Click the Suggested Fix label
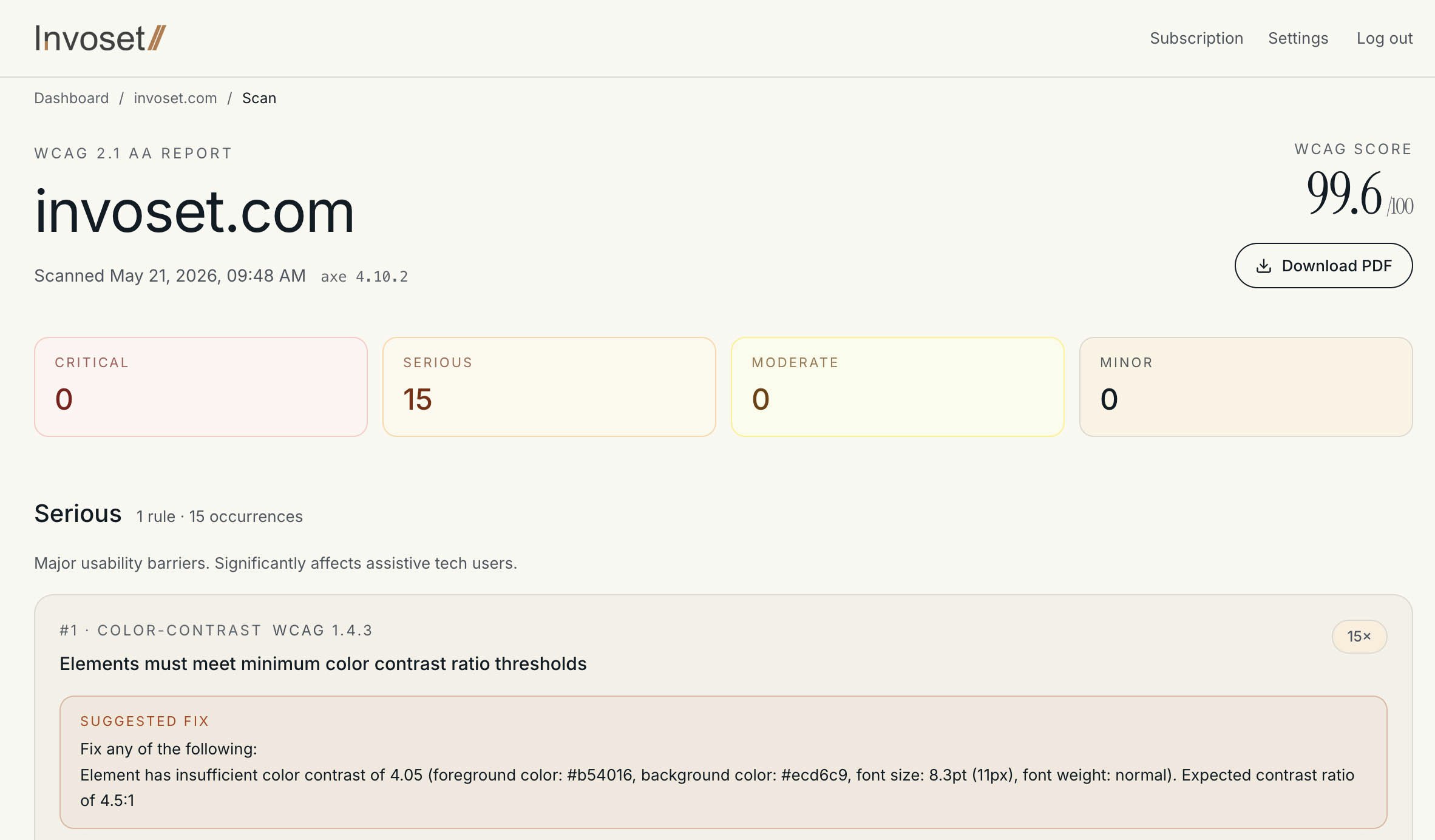Image resolution: width=1435 pixels, height=840 pixels. [144, 721]
